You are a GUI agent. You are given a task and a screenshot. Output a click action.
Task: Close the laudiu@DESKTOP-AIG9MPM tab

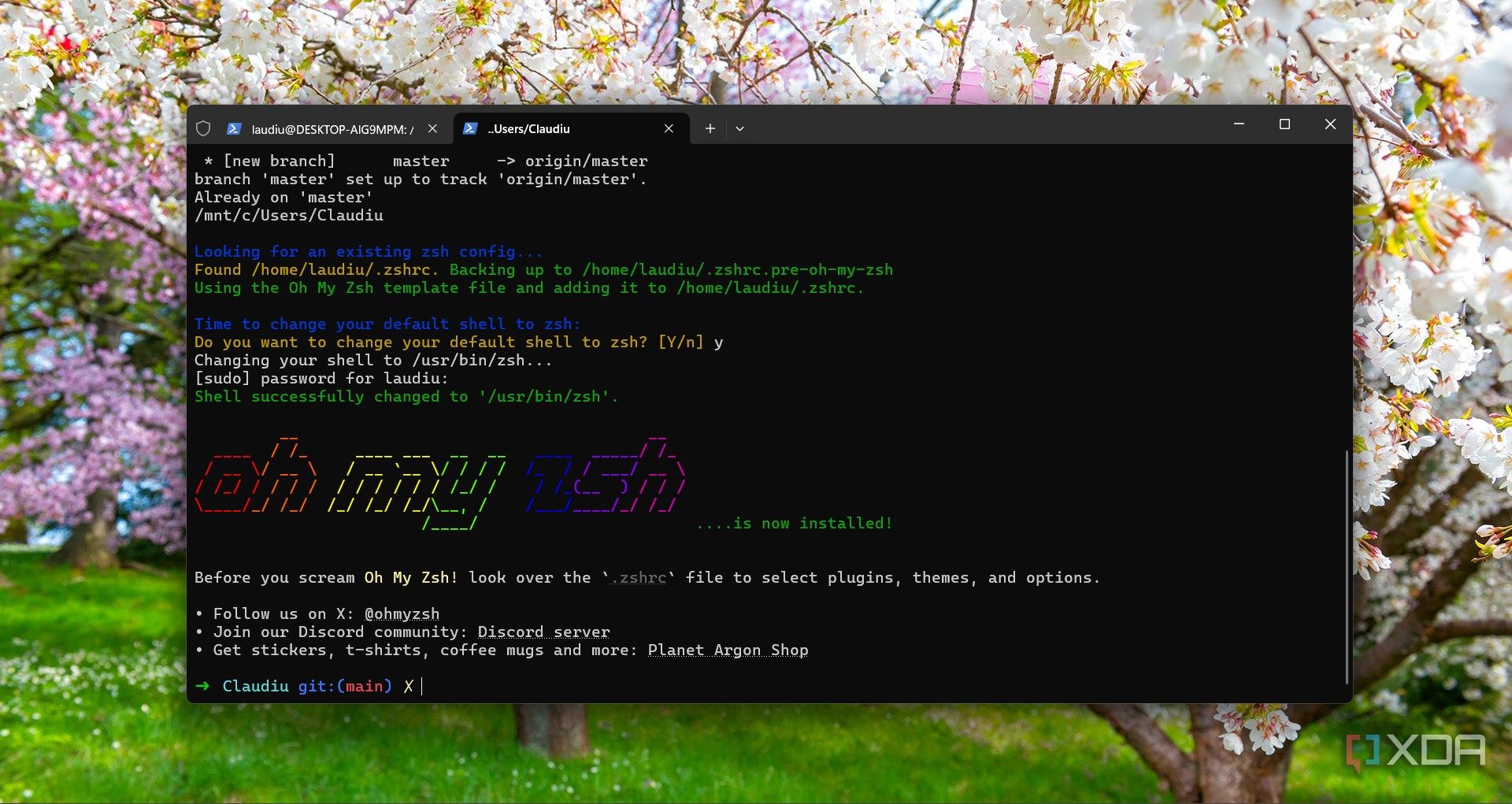432,128
